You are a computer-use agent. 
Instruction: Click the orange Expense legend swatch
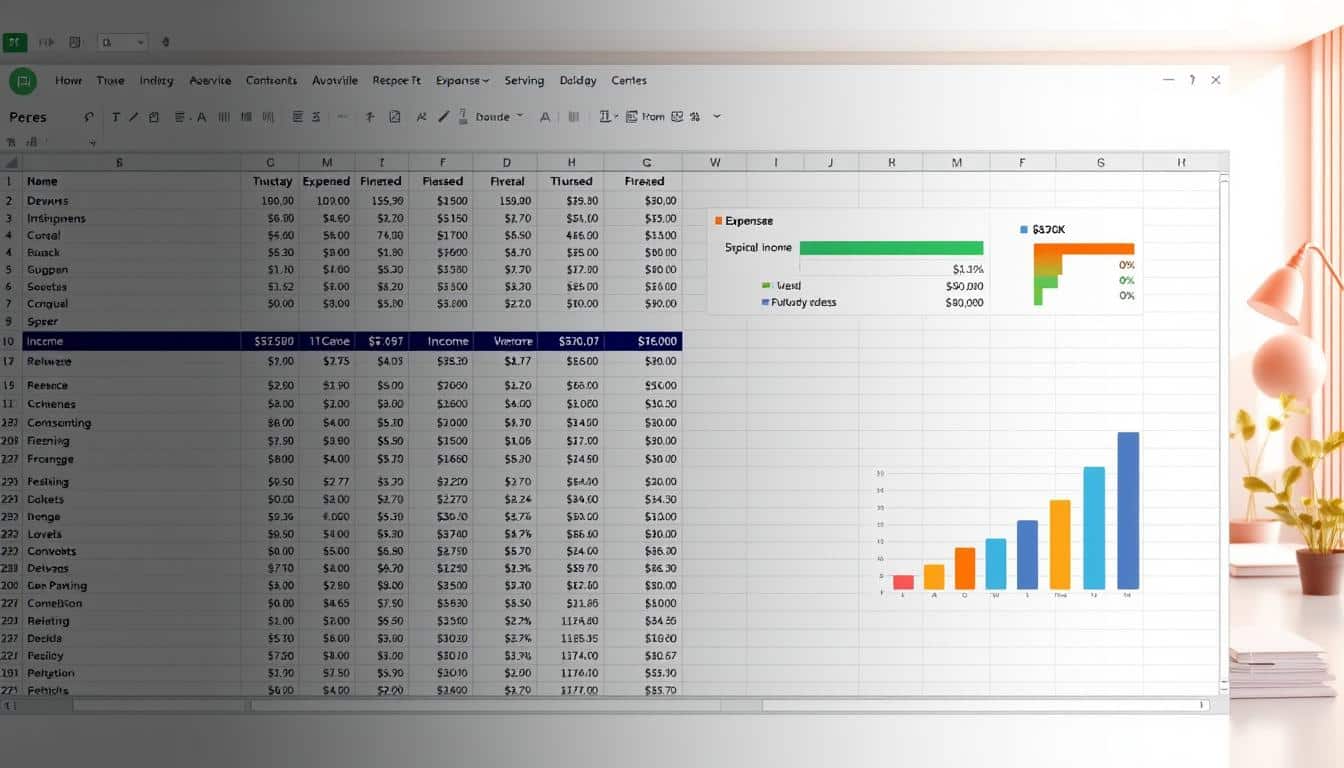click(718, 220)
